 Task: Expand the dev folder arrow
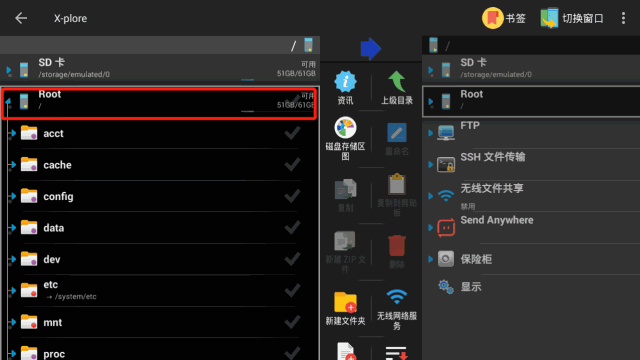[x=13, y=259]
